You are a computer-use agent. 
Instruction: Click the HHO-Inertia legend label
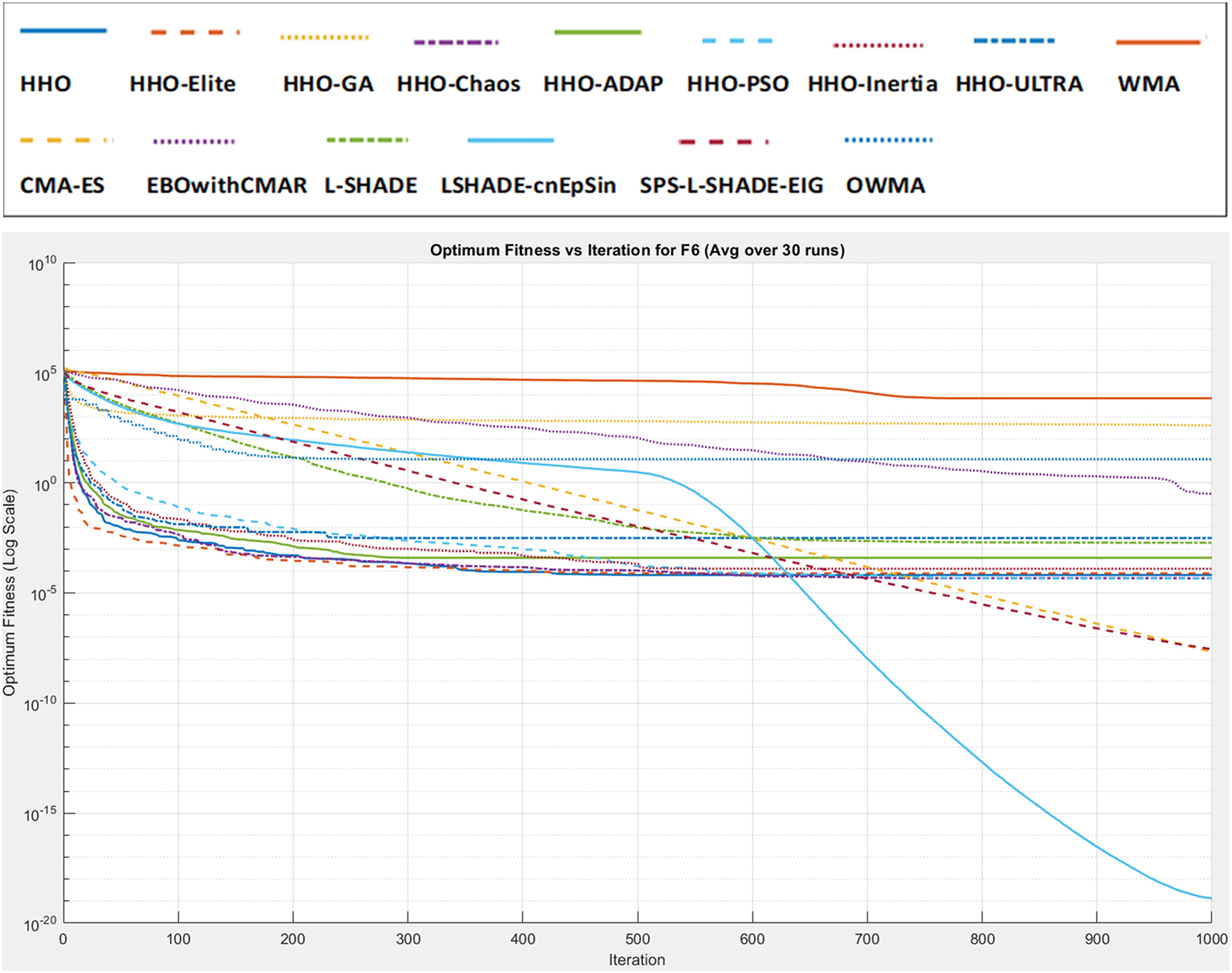[873, 84]
